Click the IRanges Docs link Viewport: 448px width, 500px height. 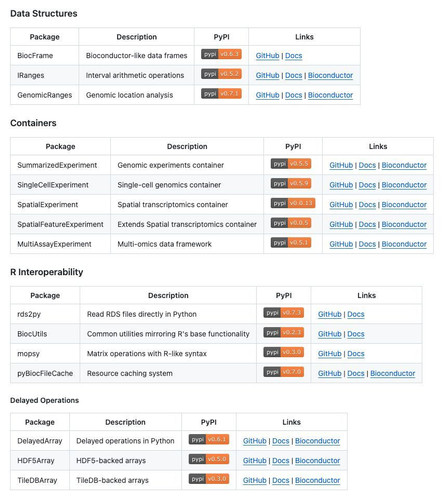coord(293,75)
